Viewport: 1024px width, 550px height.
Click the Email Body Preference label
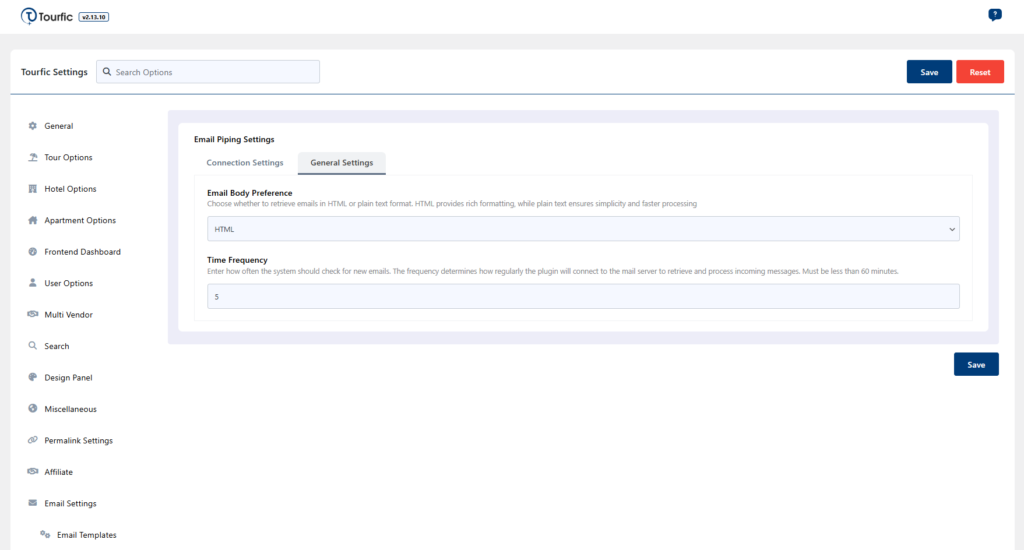[249, 193]
